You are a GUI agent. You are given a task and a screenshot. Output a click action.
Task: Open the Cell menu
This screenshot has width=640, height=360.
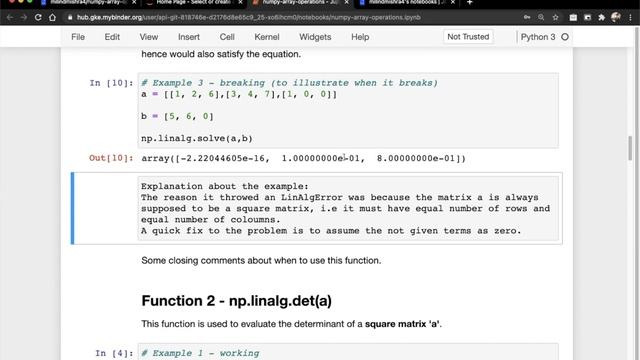point(227,37)
